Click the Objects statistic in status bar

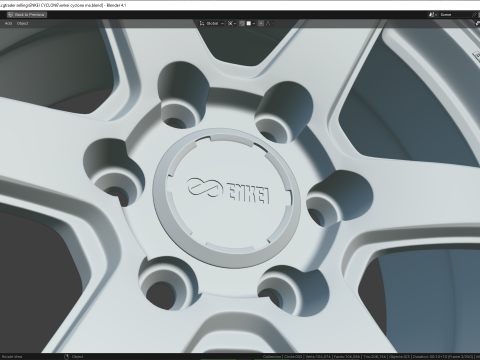click(399, 357)
